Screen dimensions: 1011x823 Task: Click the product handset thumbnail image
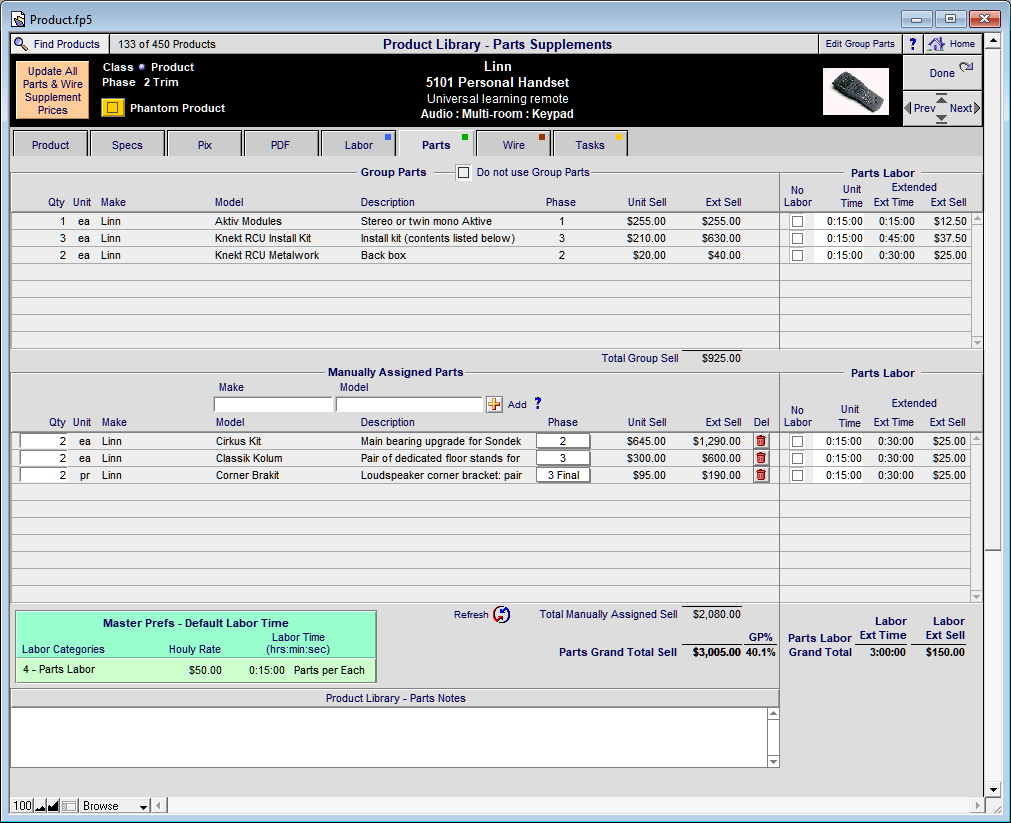[x=856, y=91]
